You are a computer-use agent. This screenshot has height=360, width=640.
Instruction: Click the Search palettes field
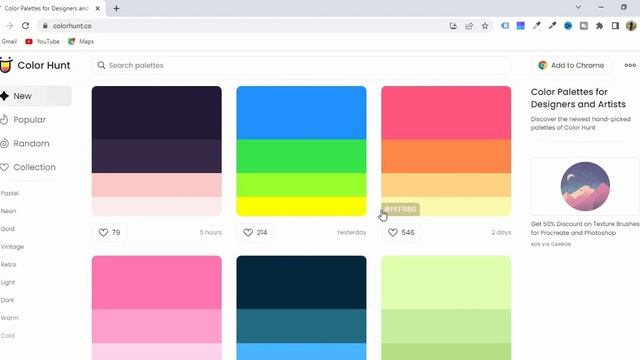click(301, 65)
